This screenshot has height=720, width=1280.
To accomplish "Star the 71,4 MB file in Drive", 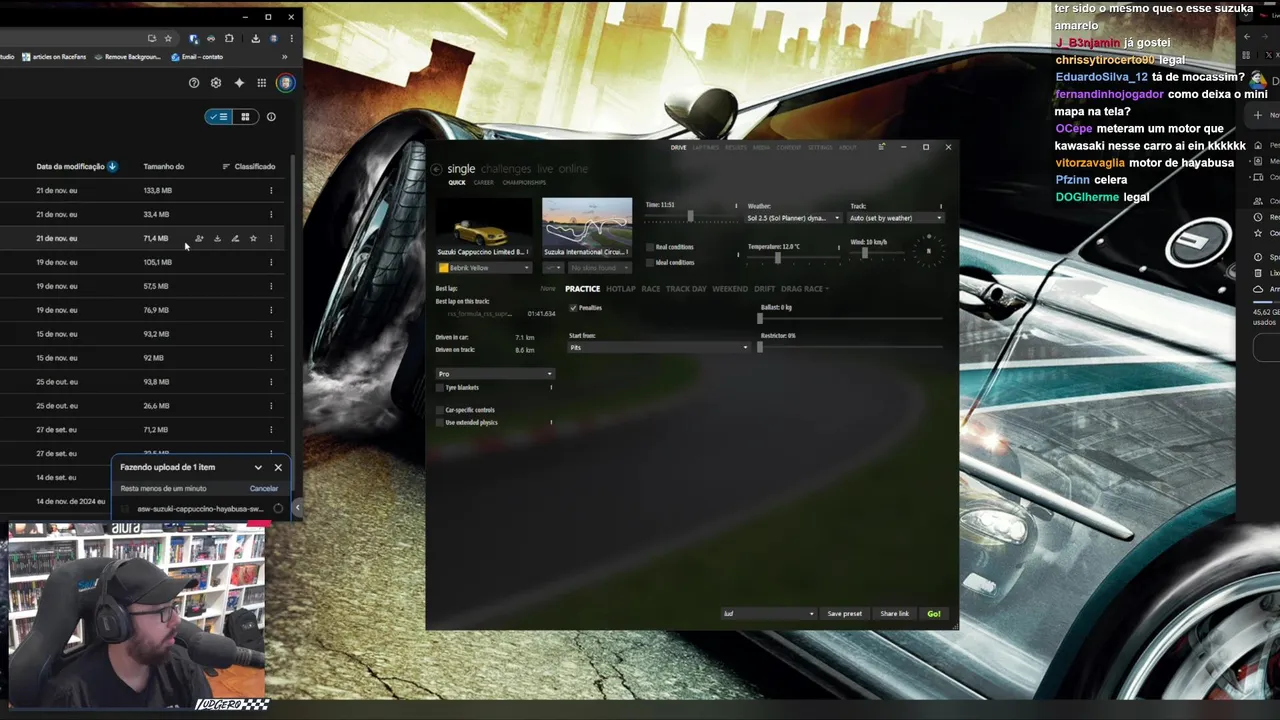I will tap(253, 238).
